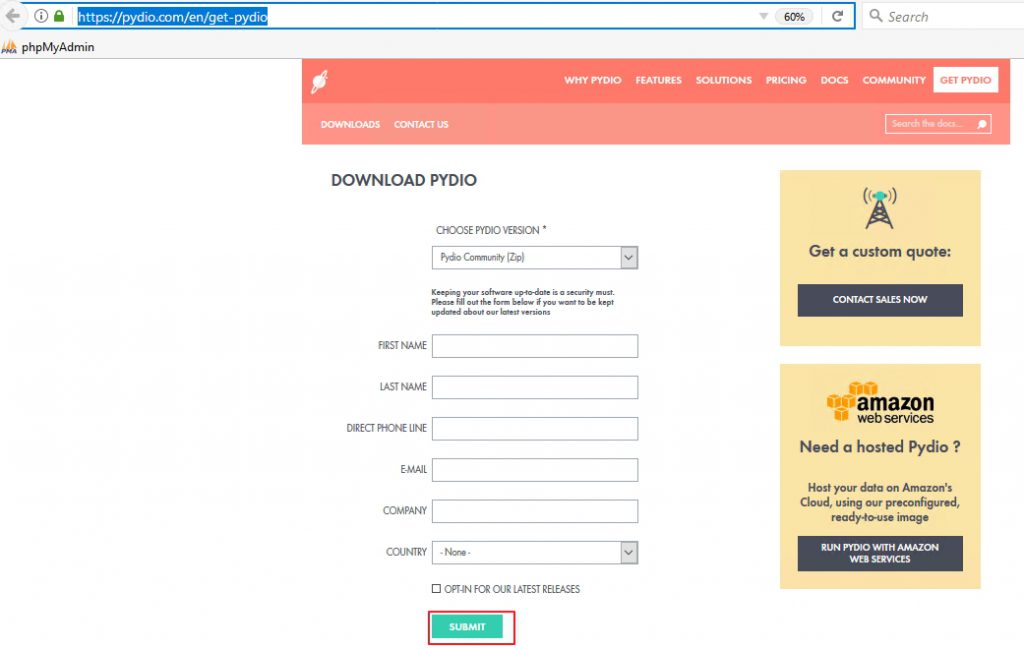Click the page reload icon
The image size is (1024, 649).
pos(837,16)
